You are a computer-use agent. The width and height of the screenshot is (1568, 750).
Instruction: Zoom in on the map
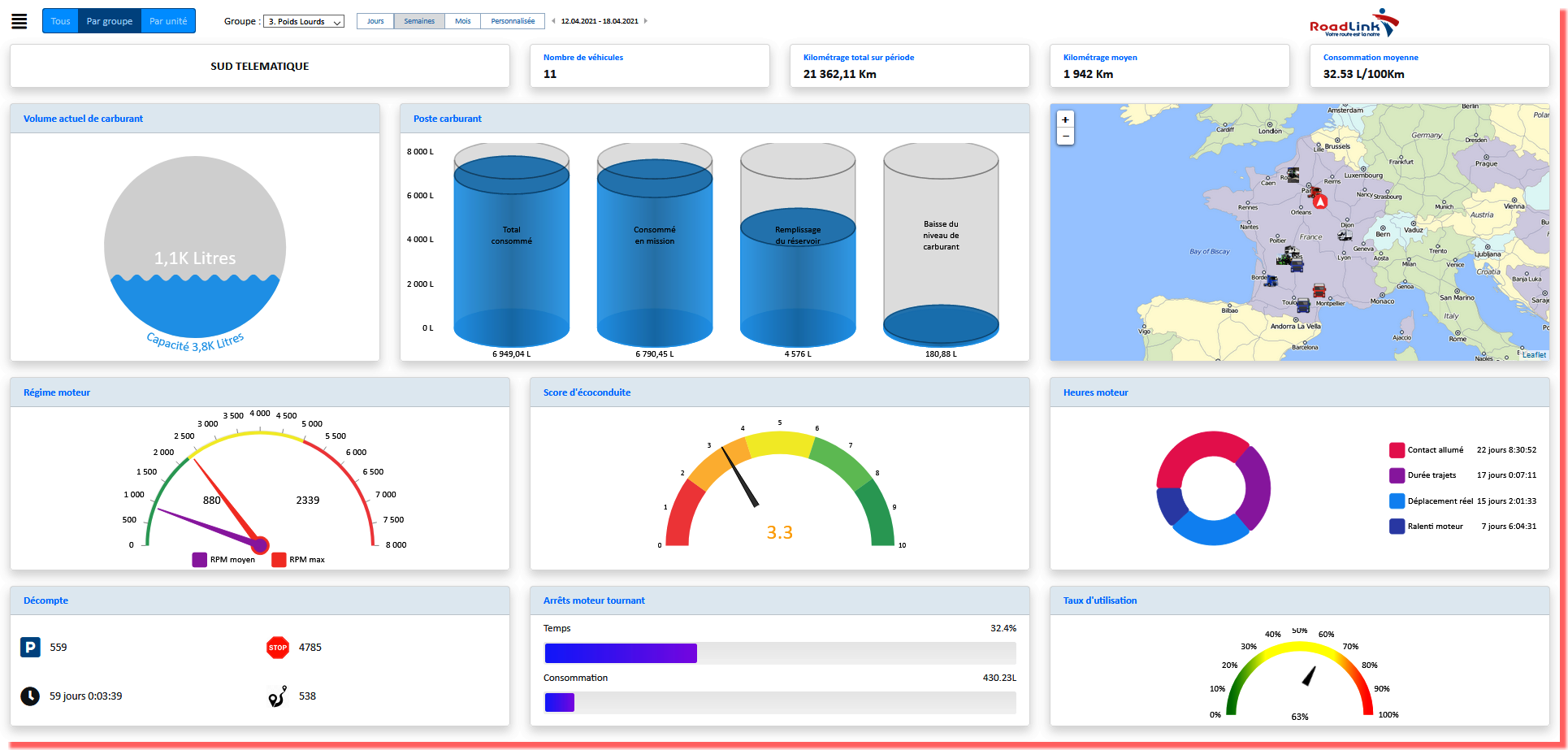(x=1065, y=119)
